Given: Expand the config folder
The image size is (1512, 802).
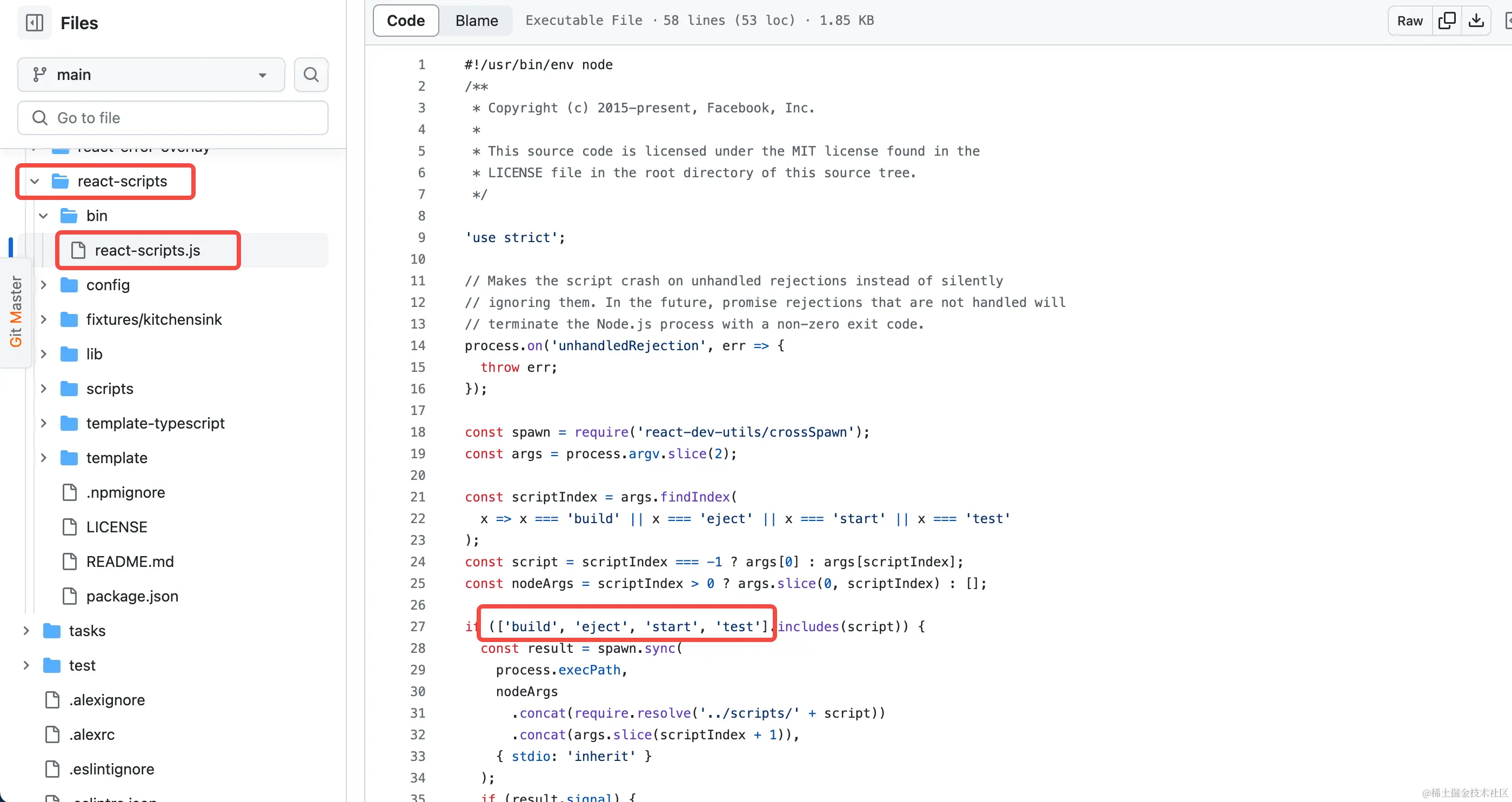Looking at the screenshot, I should 43,285.
